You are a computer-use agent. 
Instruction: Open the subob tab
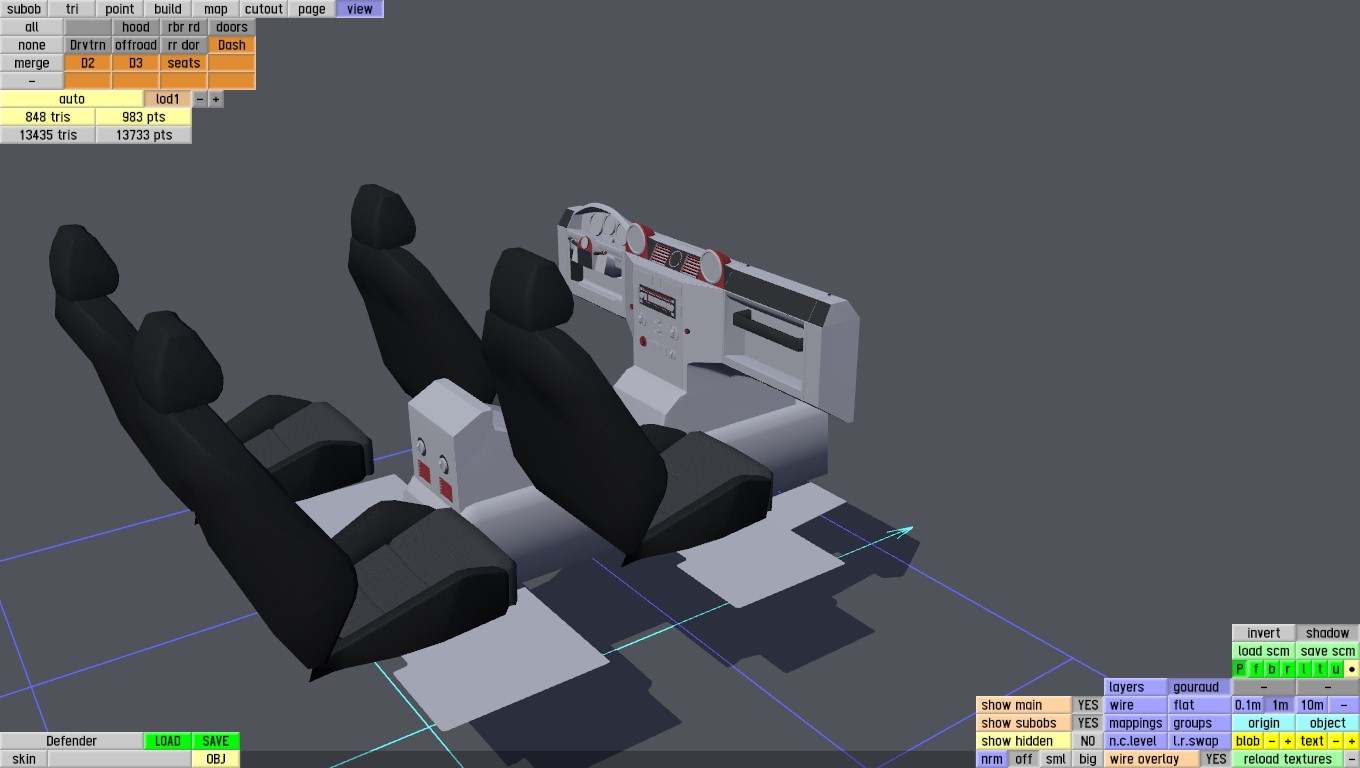(24, 9)
